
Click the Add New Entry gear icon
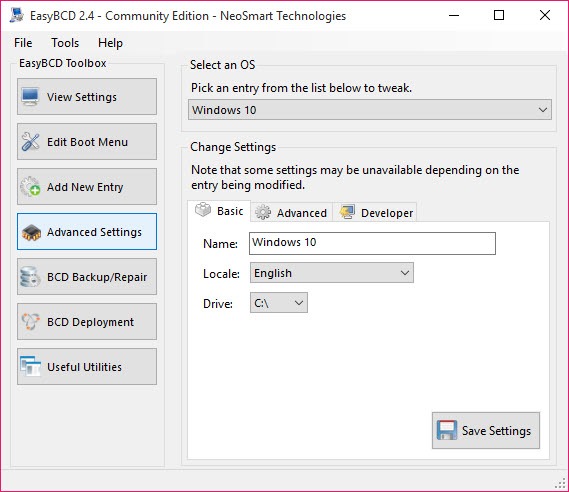point(30,186)
